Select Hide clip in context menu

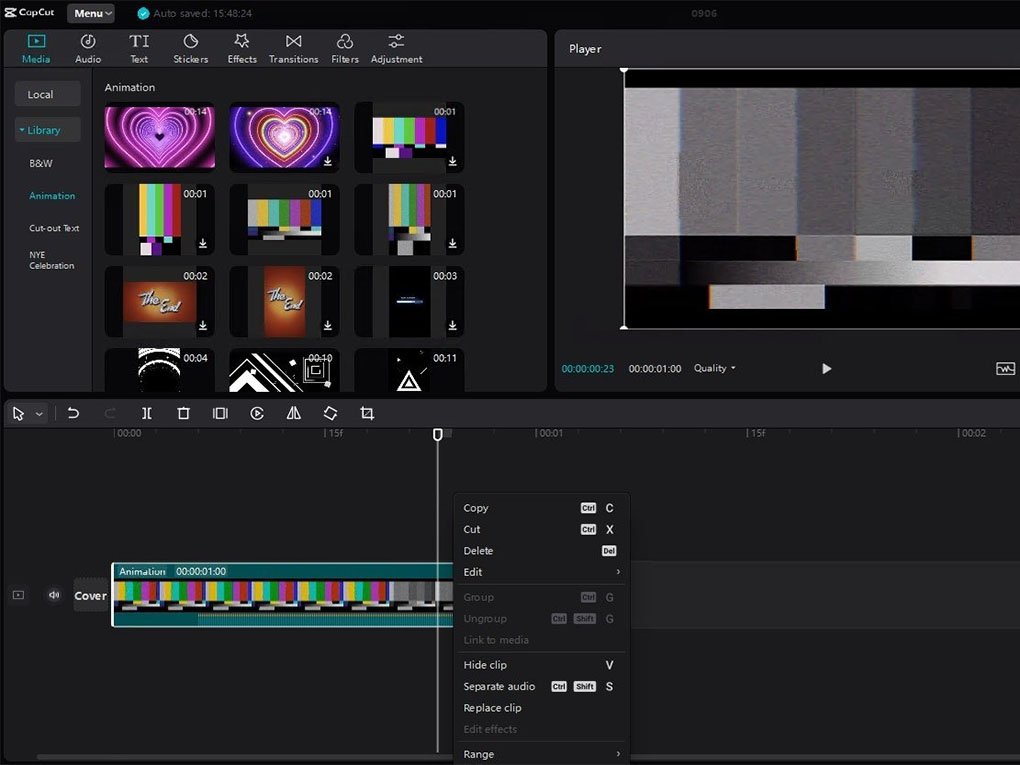pos(485,665)
